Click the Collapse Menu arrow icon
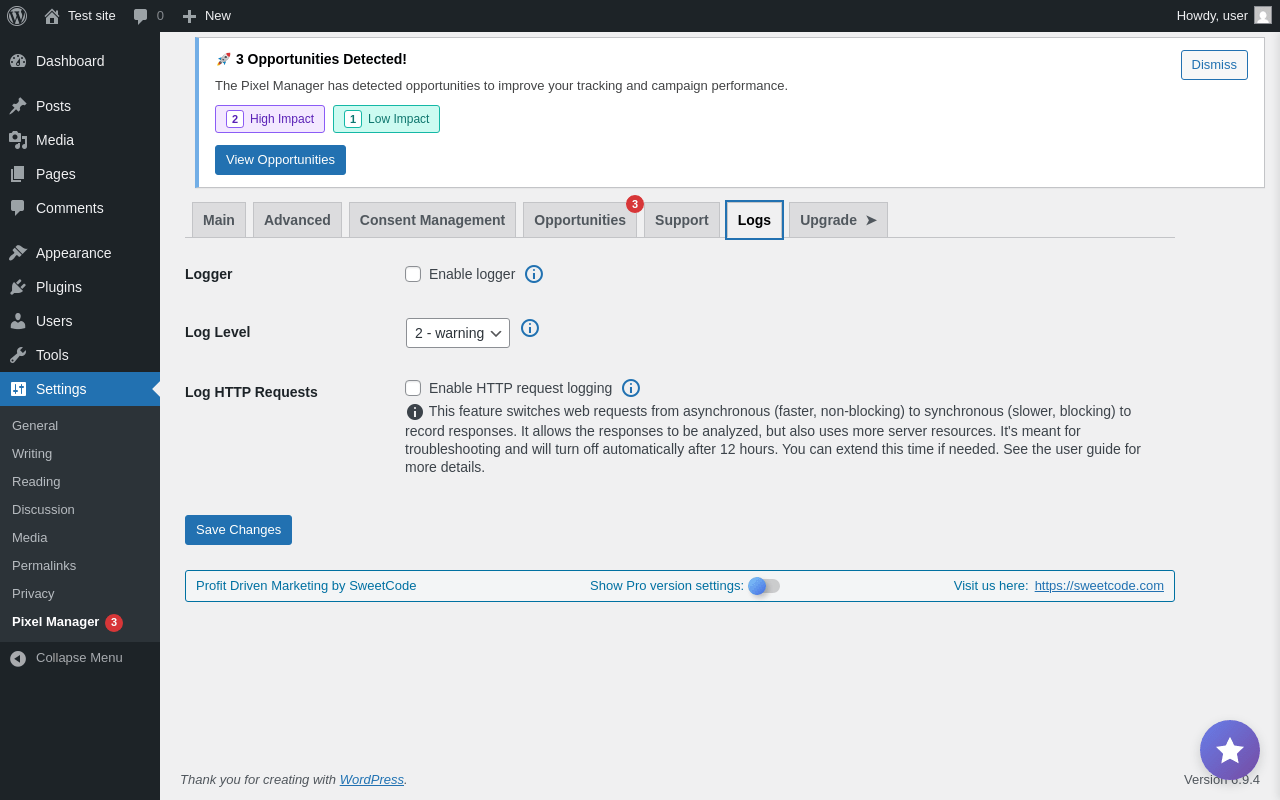Viewport: 1280px width, 800px height. (18, 658)
